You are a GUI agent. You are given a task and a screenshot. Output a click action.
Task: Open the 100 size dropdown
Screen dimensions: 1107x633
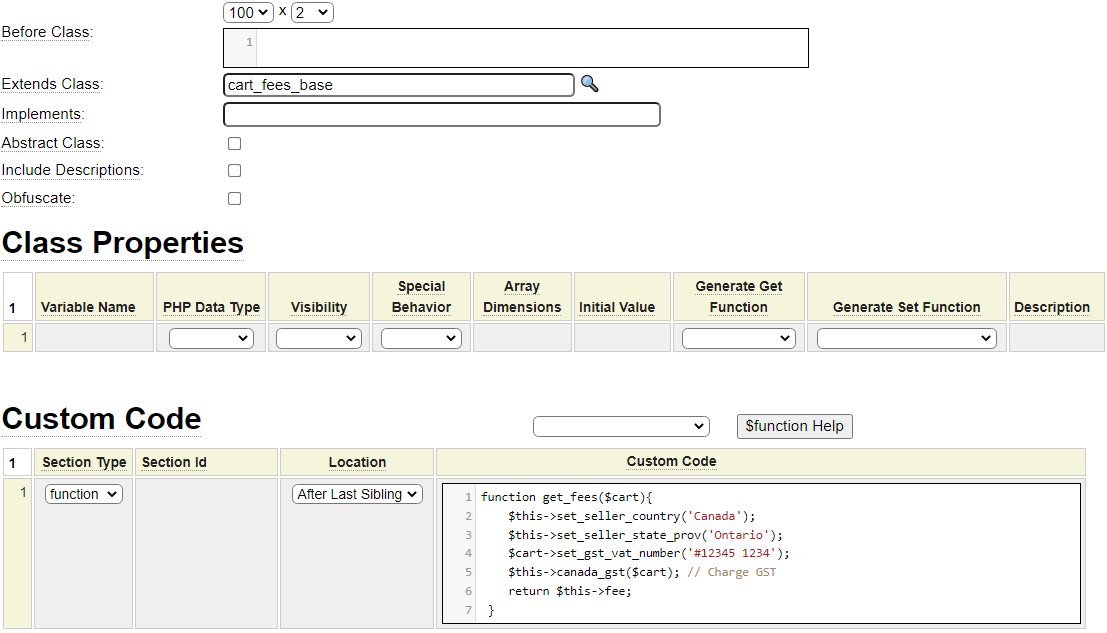coord(248,12)
